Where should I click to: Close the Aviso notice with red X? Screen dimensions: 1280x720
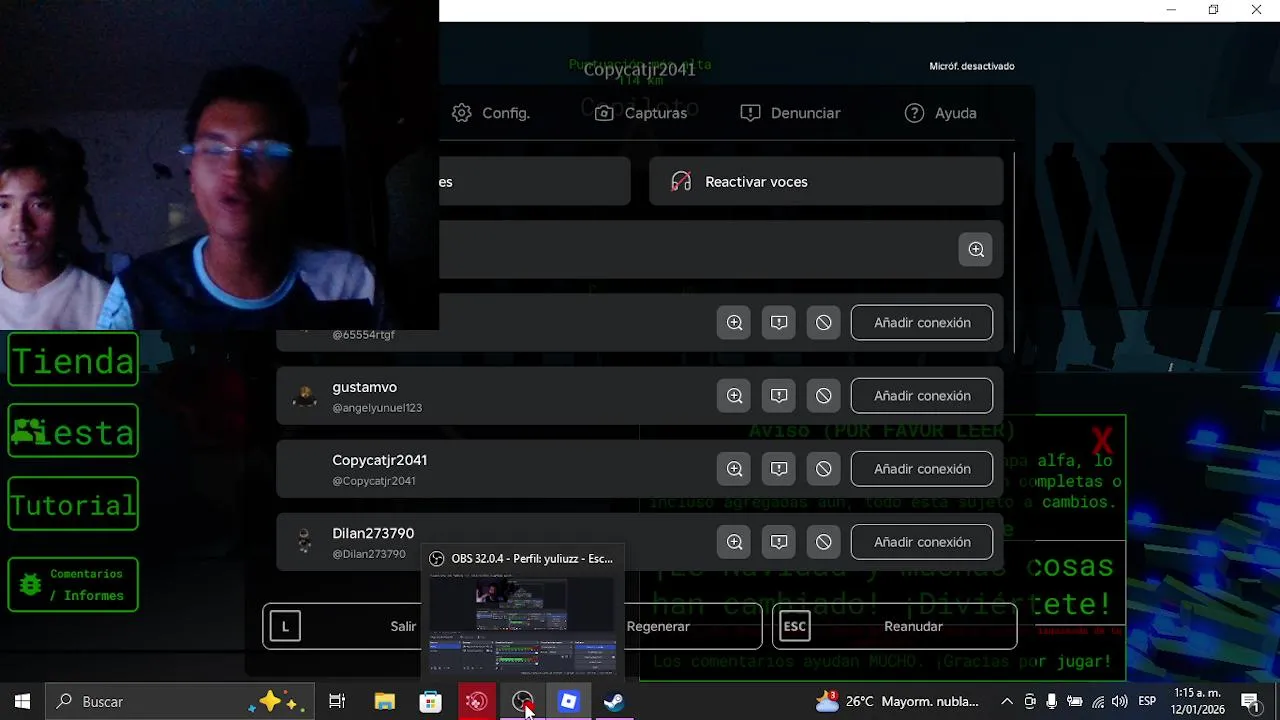tap(1102, 440)
